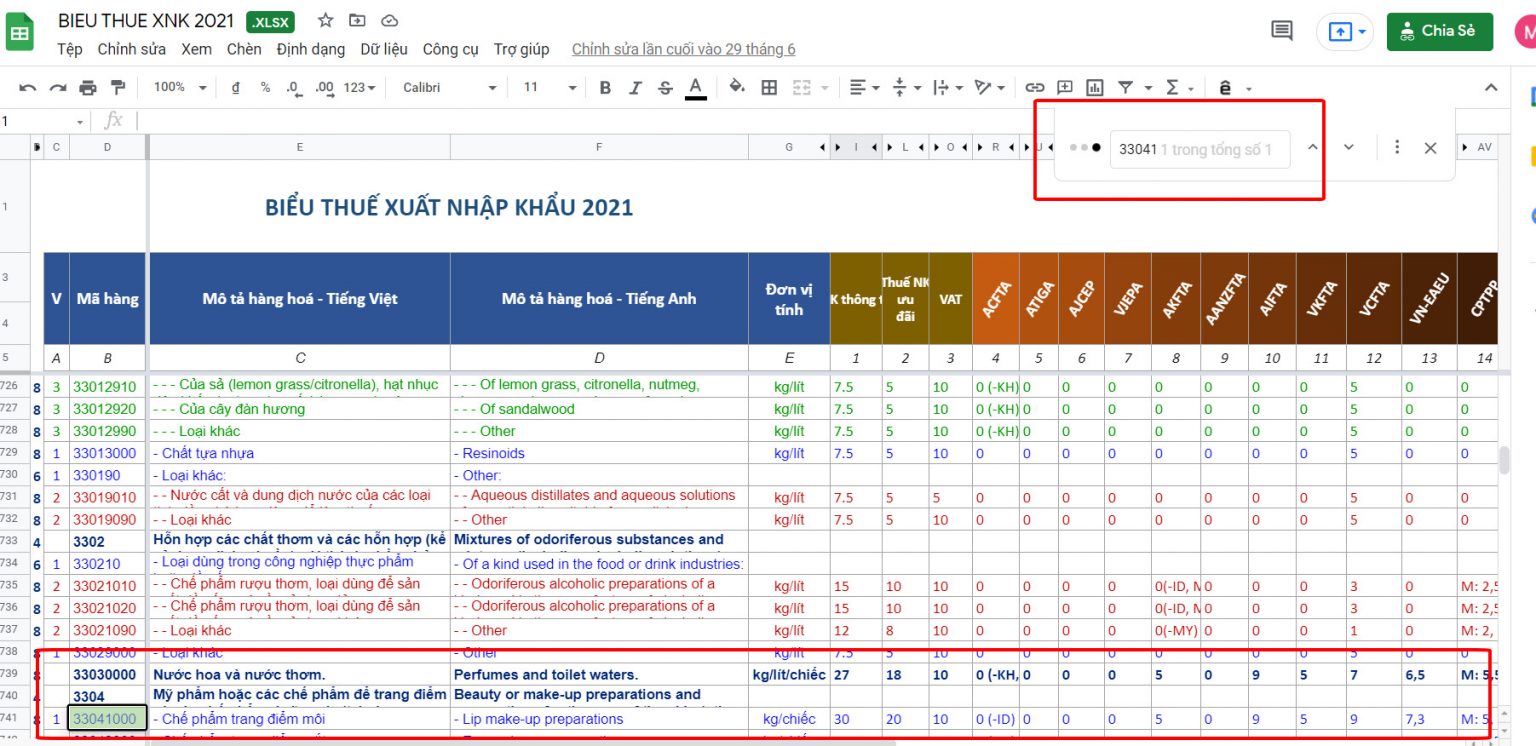Add a comment with the toolbar icon

[x=1065, y=88]
